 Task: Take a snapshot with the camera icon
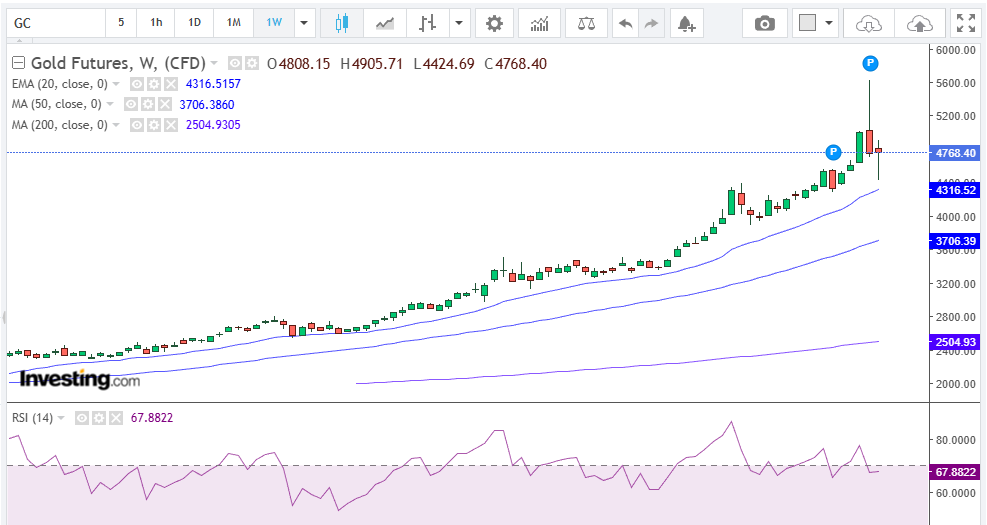[x=765, y=23]
